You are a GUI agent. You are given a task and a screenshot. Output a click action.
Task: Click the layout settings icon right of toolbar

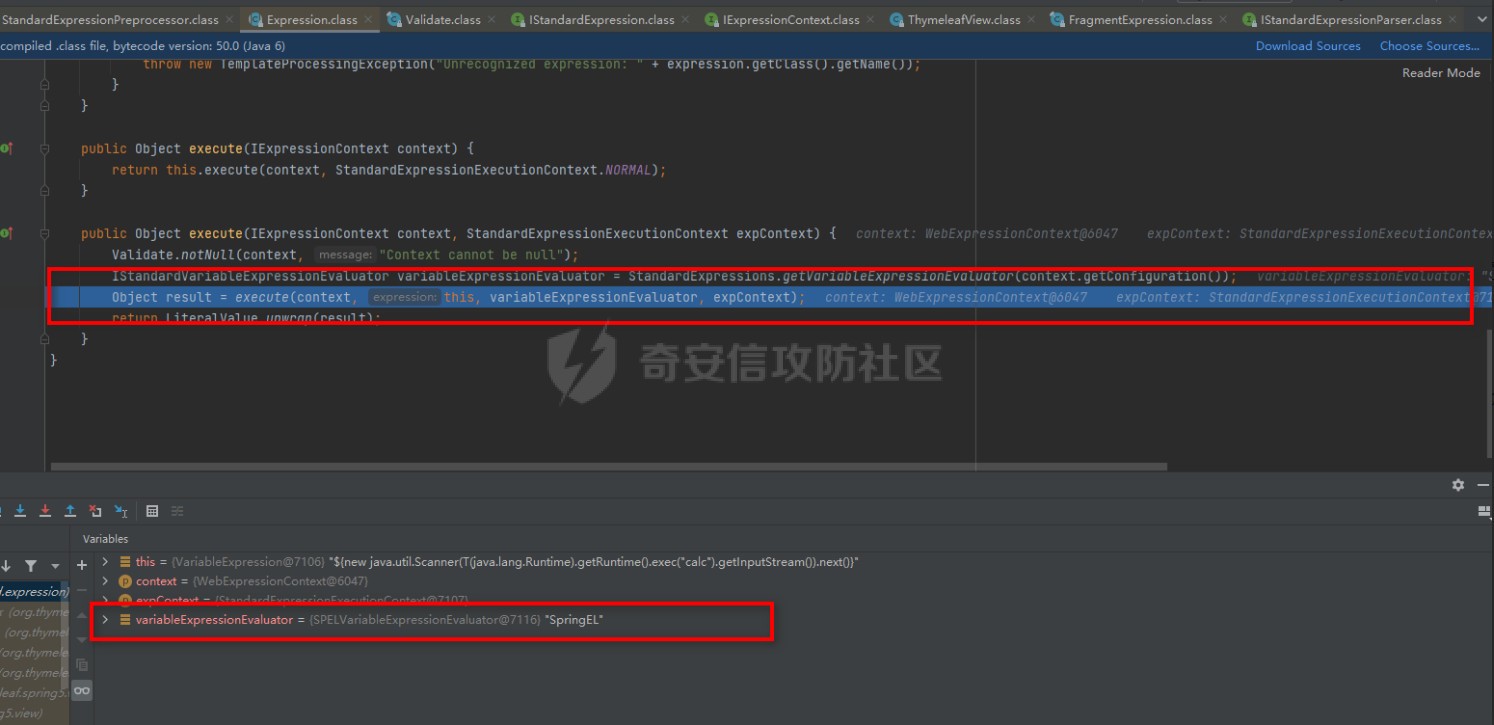coord(1485,511)
